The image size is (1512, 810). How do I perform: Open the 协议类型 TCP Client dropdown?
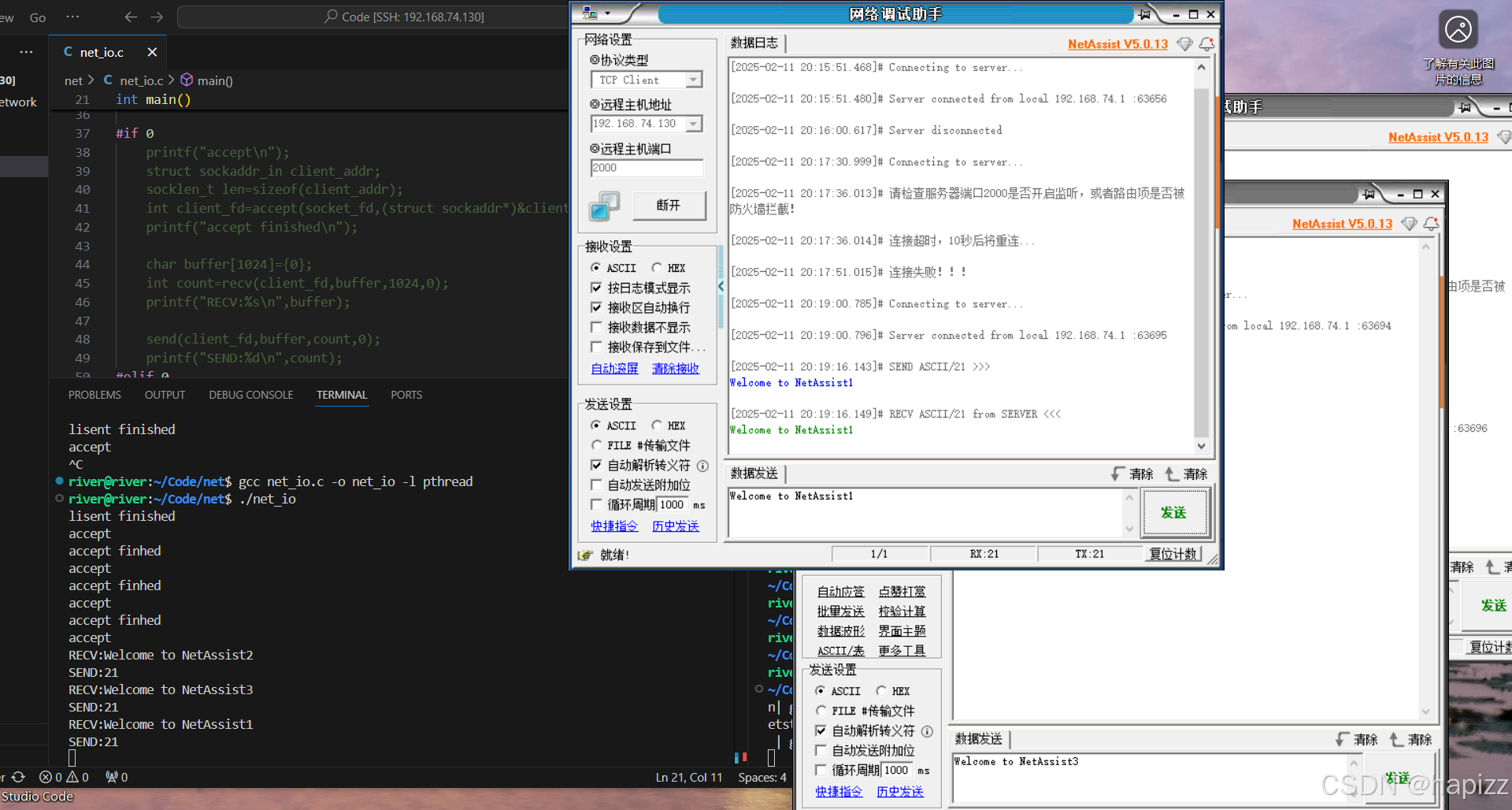693,80
